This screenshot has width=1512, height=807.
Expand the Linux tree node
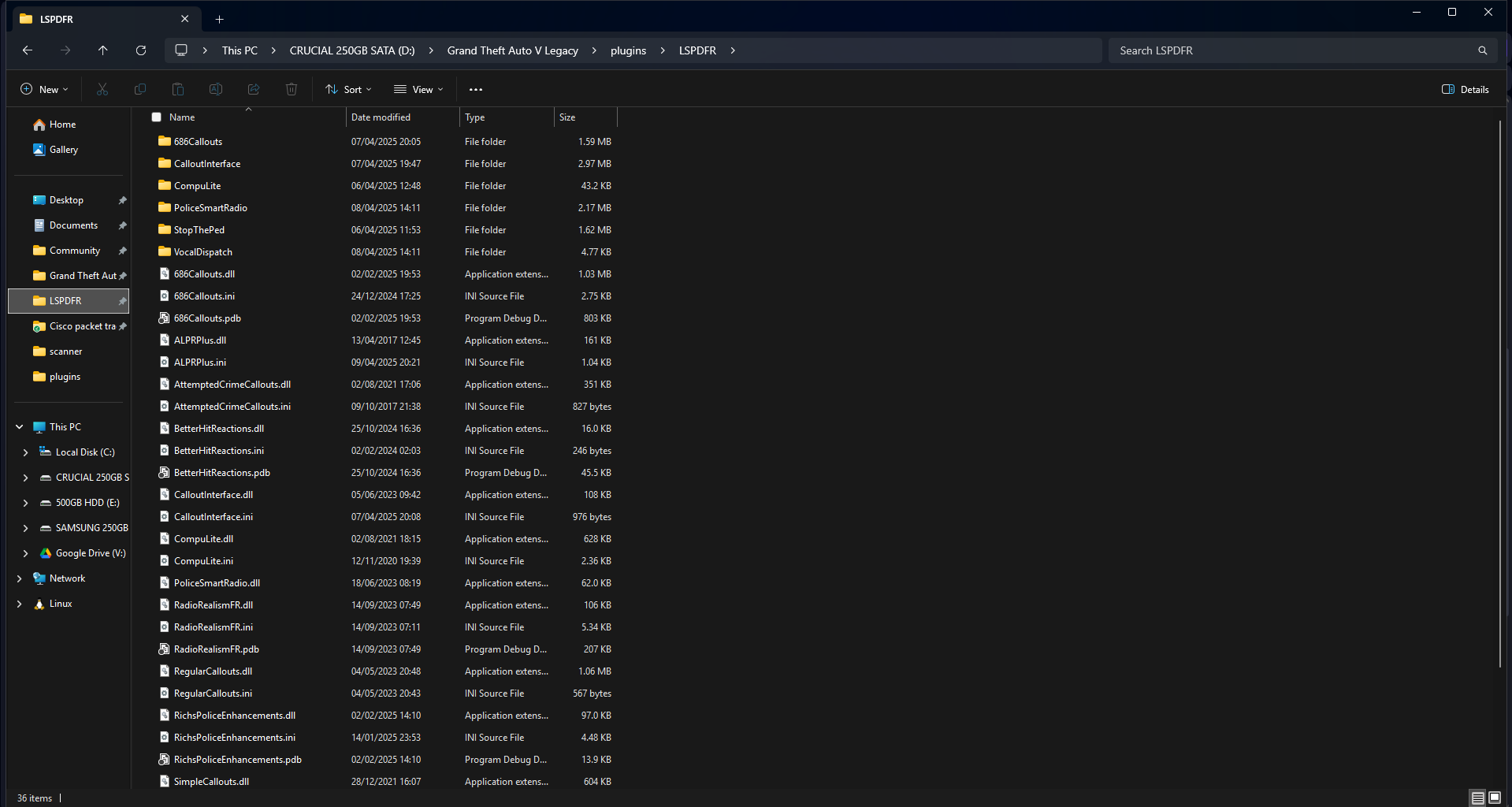point(20,604)
